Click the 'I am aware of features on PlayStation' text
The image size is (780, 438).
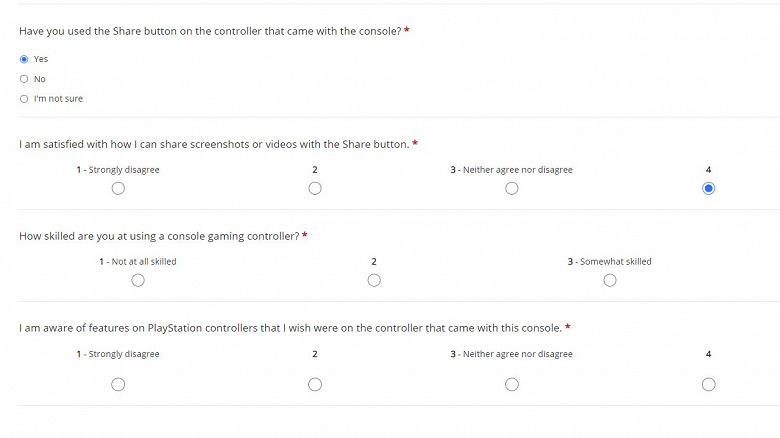tap(290, 328)
